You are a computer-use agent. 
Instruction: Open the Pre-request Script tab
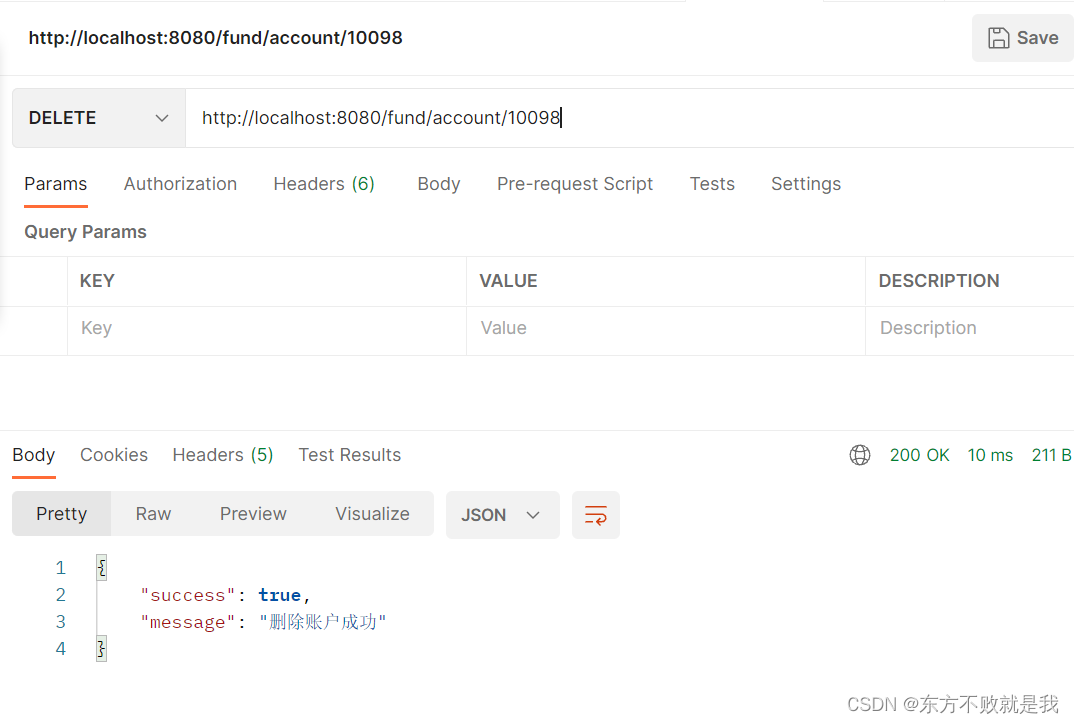tap(574, 184)
